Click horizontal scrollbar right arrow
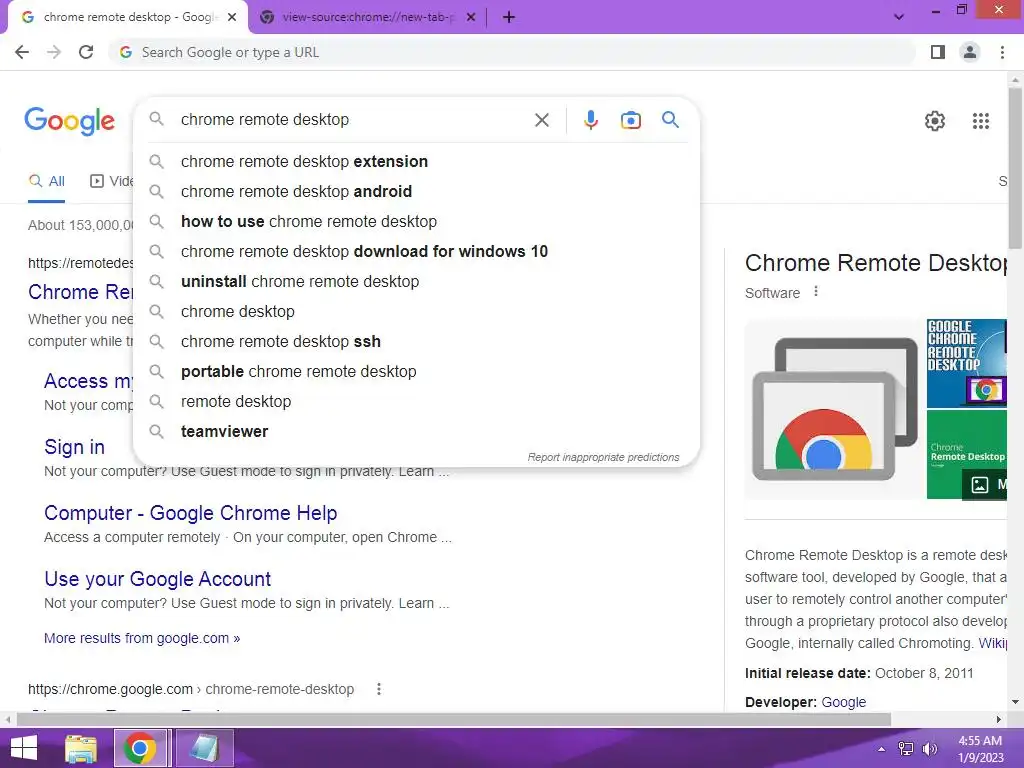 click(x=999, y=719)
